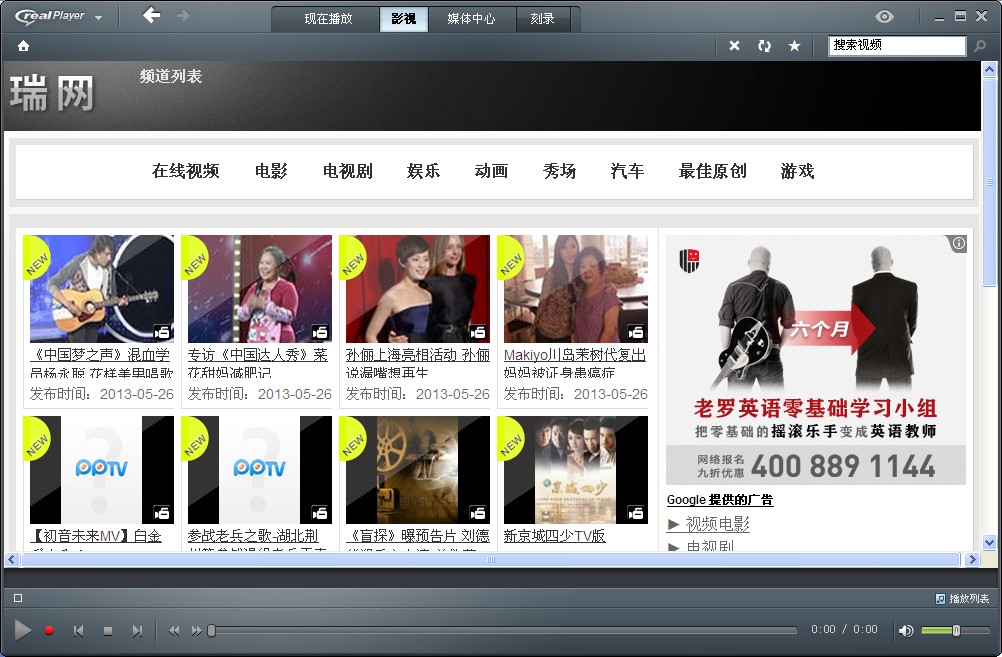This screenshot has width=1002, height=657.
Task: Click the vertical scrollbar down arrow
Action: click(989, 542)
